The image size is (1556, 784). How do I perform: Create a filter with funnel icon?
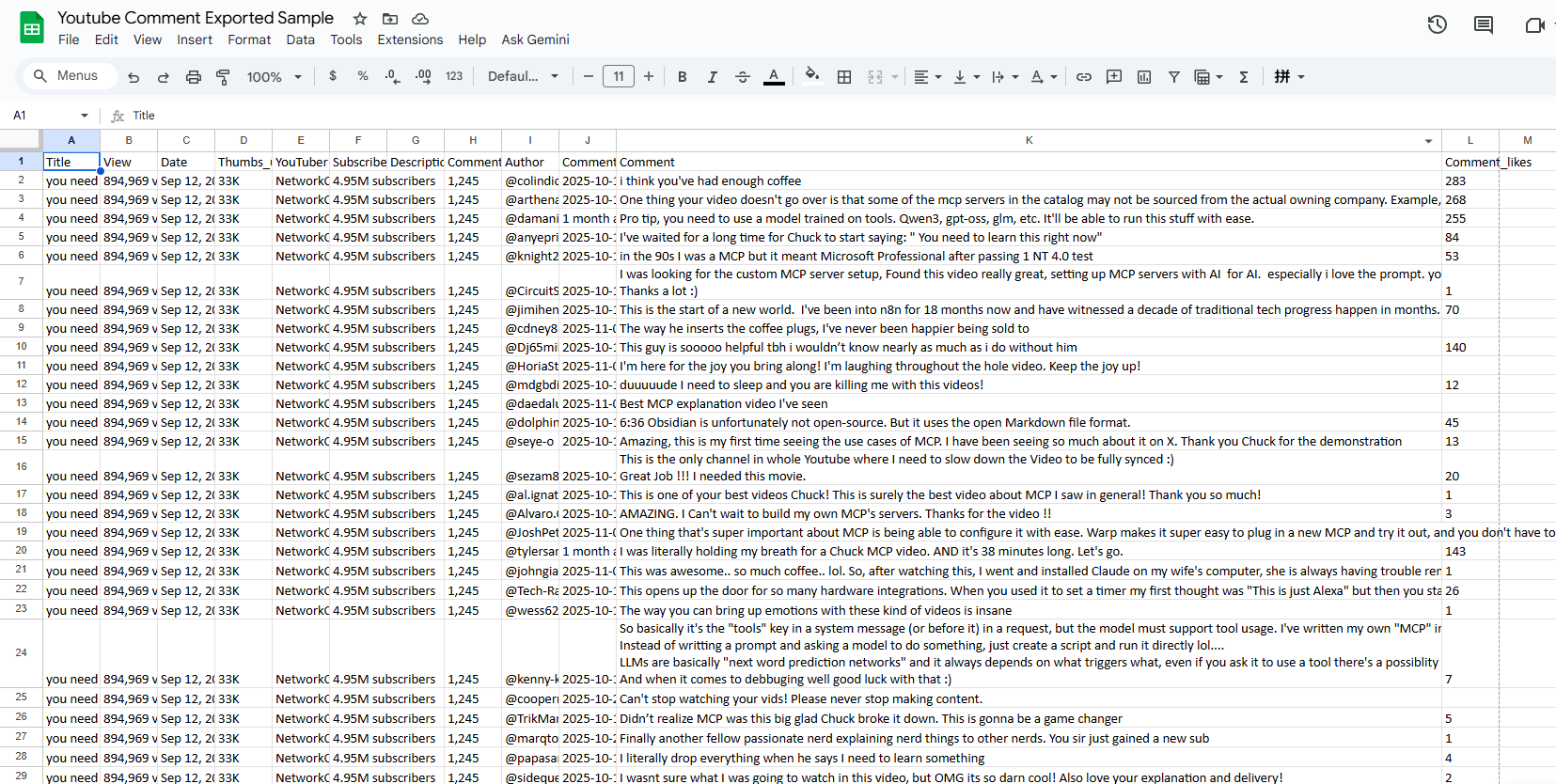[1174, 77]
